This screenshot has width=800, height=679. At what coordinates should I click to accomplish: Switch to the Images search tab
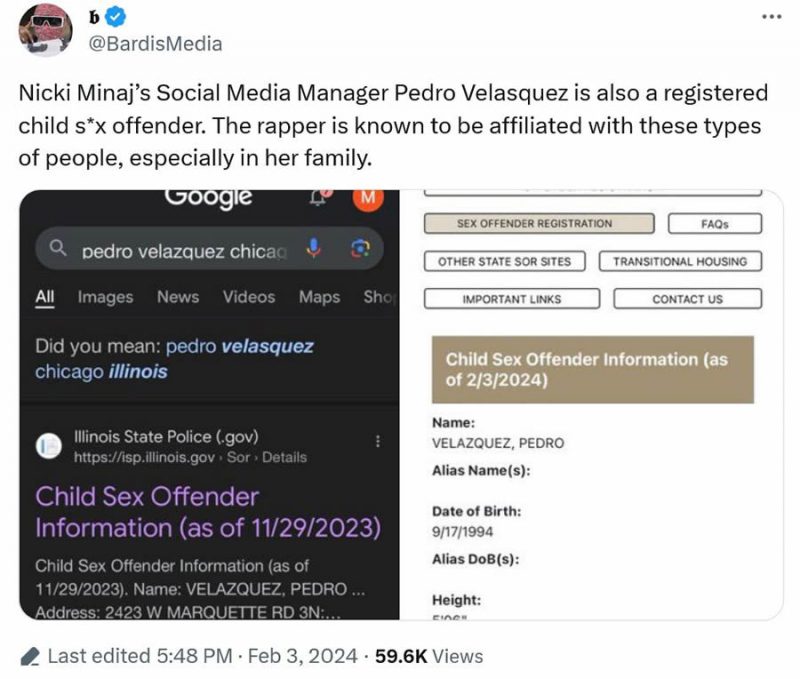pos(105,297)
